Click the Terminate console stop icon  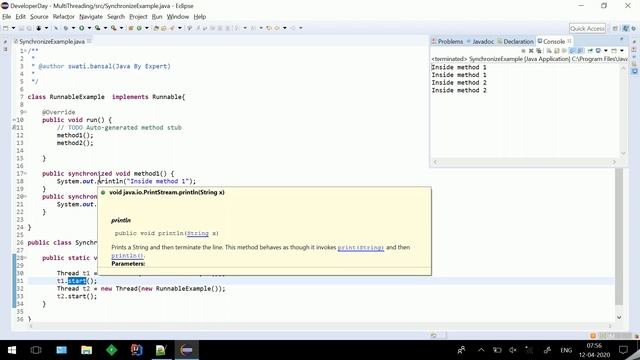(523, 51)
